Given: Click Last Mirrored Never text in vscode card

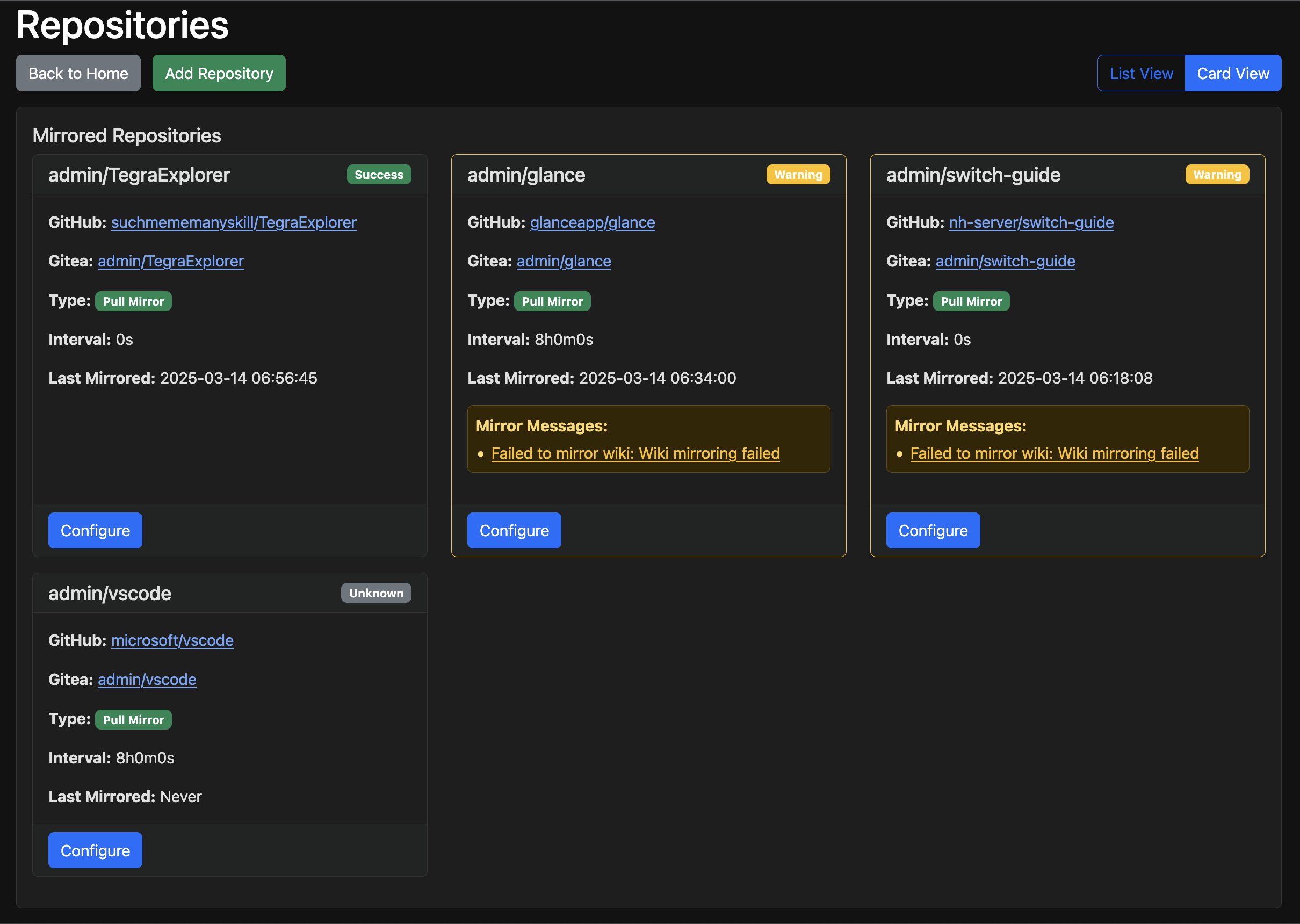Looking at the screenshot, I should coord(125,797).
